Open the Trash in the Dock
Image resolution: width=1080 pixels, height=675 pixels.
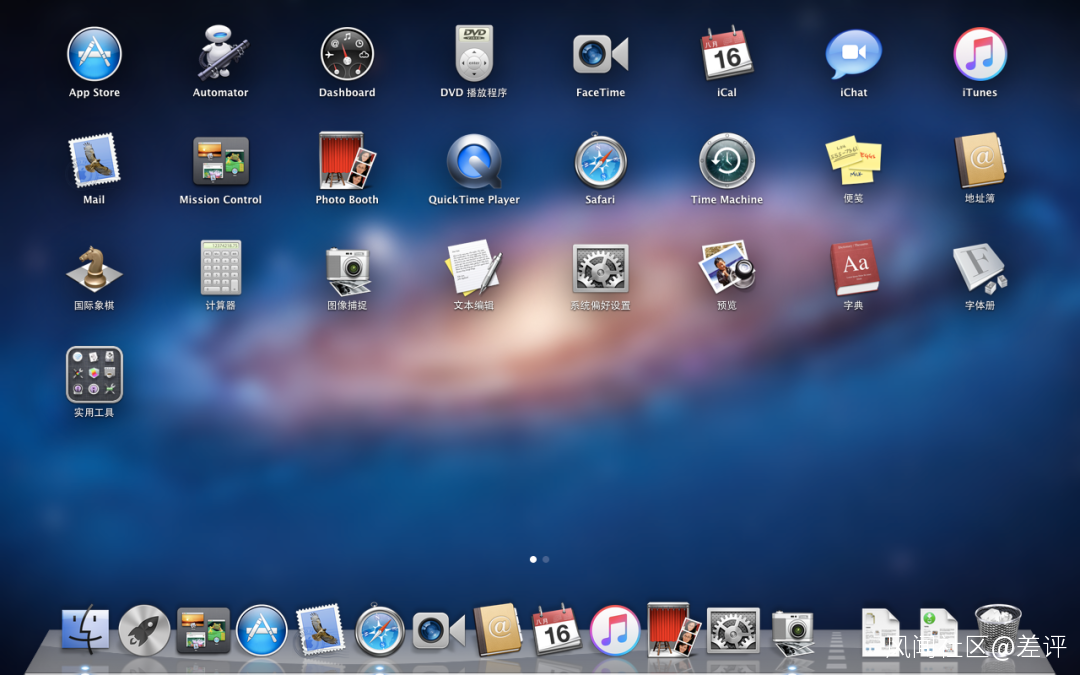(998, 630)
